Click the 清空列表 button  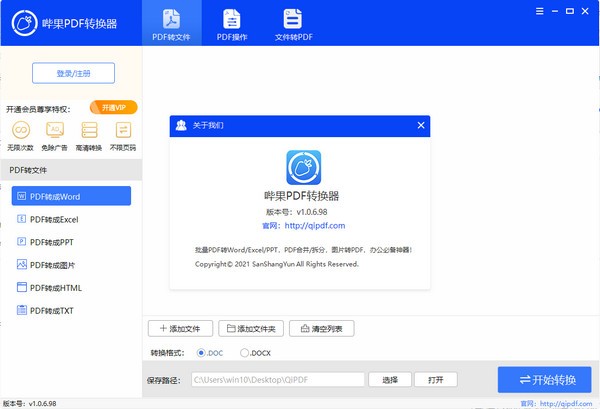coord(322,328)
